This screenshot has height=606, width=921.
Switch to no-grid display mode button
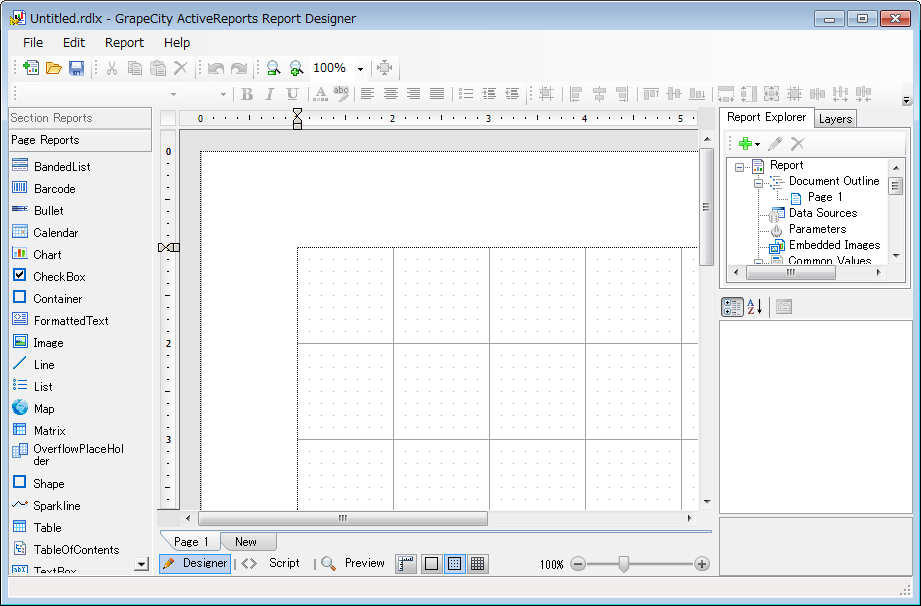(x=431, y=564)
